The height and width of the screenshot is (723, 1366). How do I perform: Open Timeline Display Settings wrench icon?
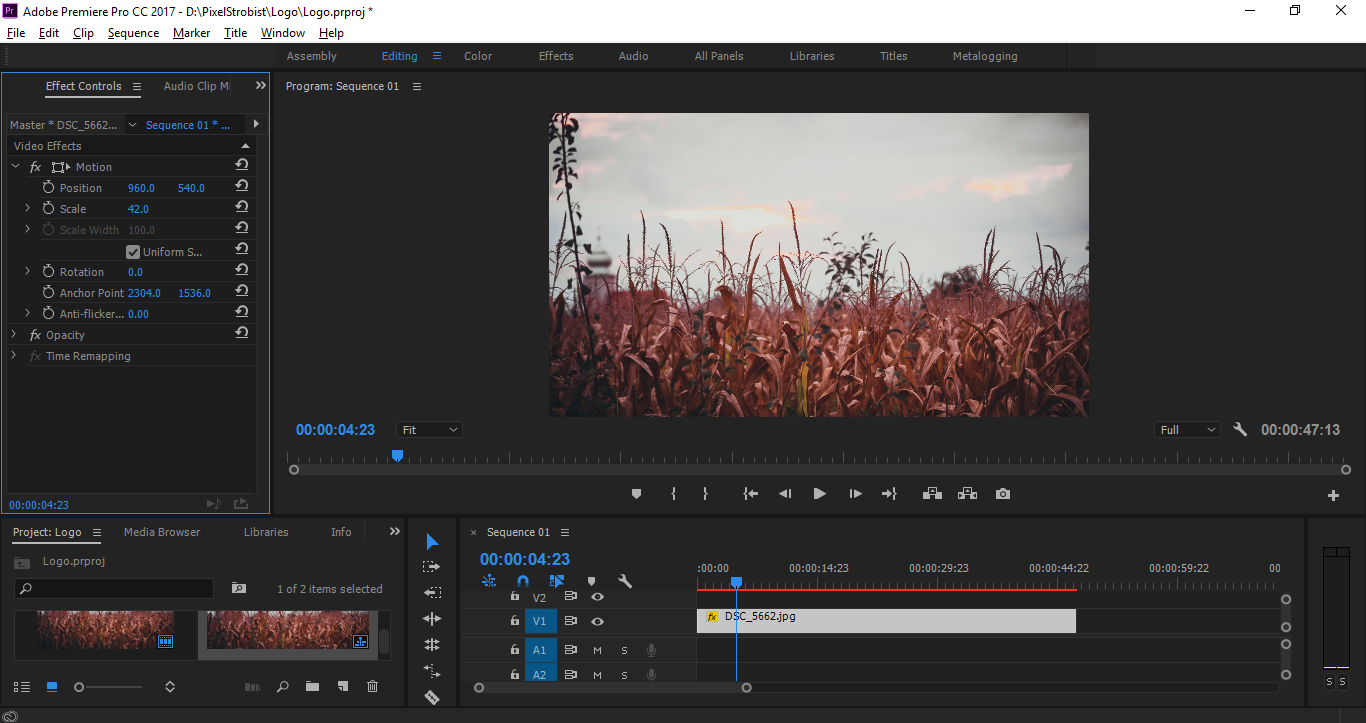click(625, 581)
